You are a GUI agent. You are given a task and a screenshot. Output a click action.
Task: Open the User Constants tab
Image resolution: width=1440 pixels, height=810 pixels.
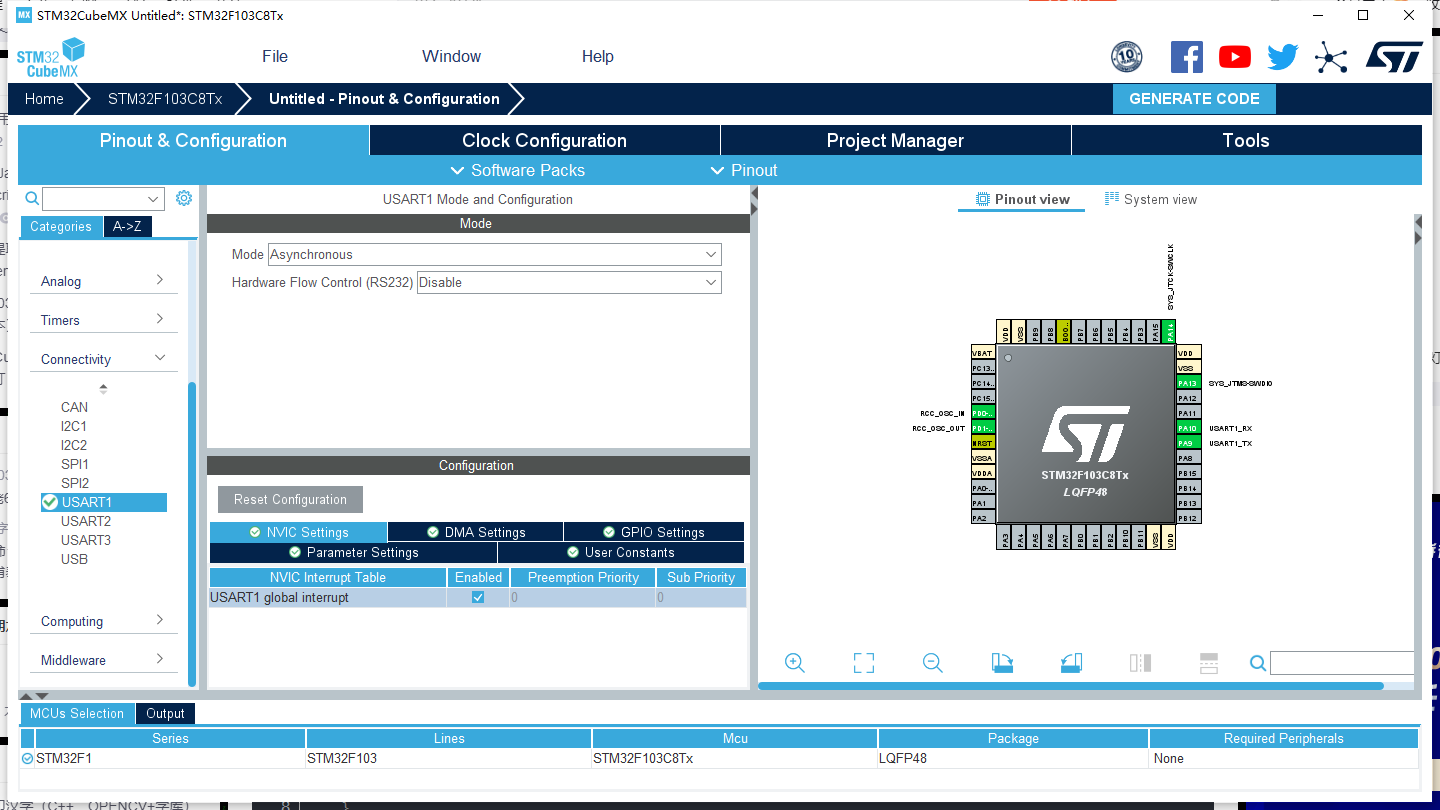(x=621, y=552)
